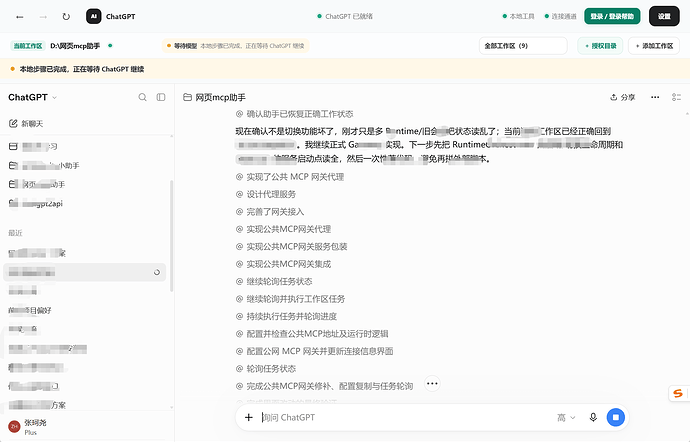Open recent chat ending in 目偏好
The height and width of the screenshot is (442, 690).
click(30, 310)
